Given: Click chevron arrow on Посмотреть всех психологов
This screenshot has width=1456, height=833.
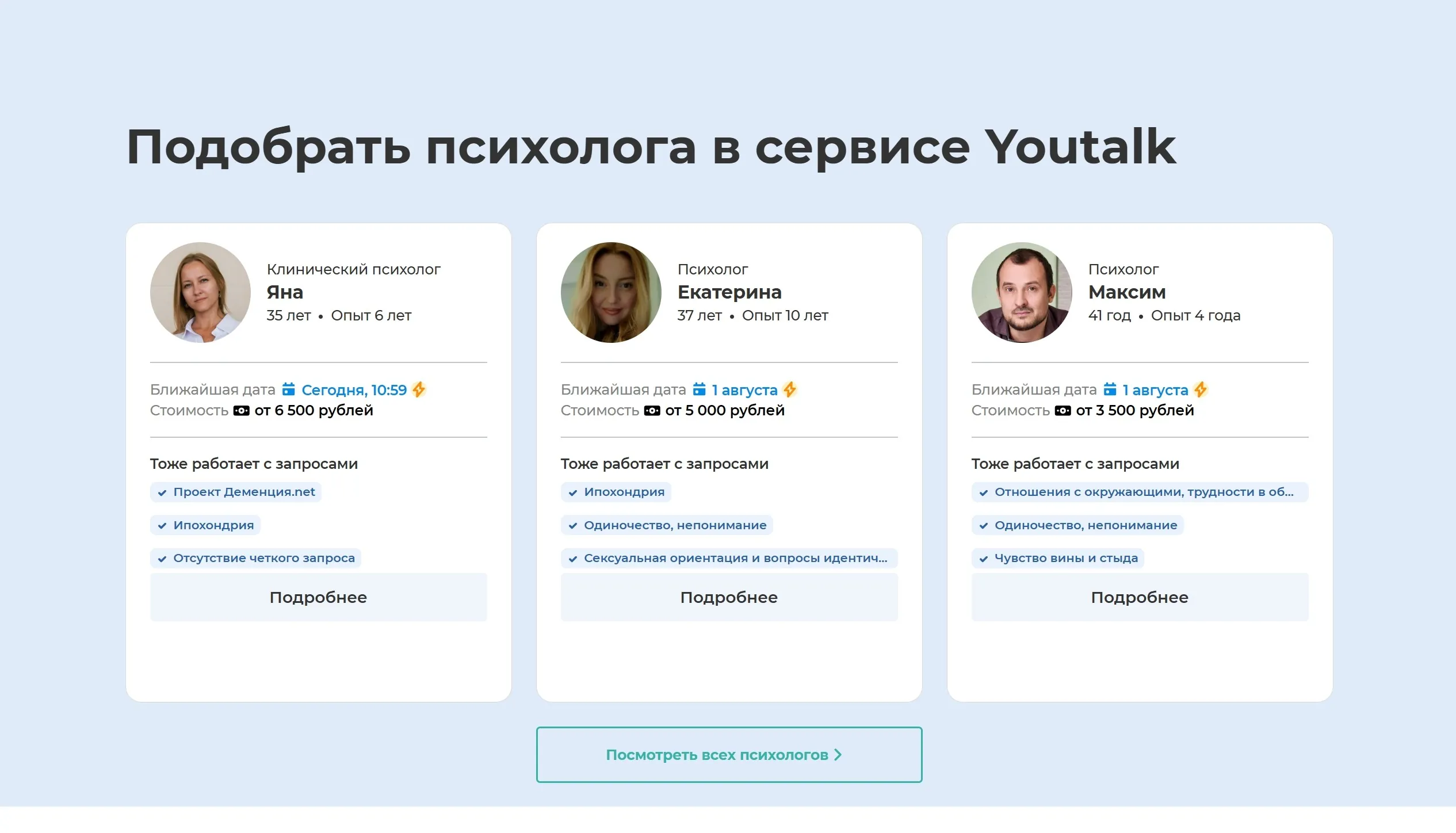Looking at the screenshot, I should (x=838, y=755).
